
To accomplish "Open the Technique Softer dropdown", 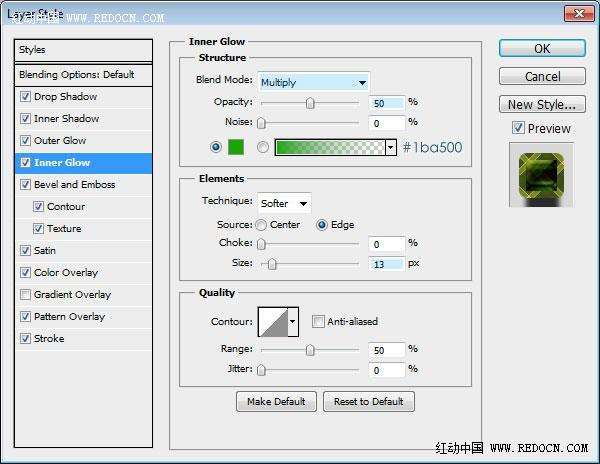I will (284, 203).
